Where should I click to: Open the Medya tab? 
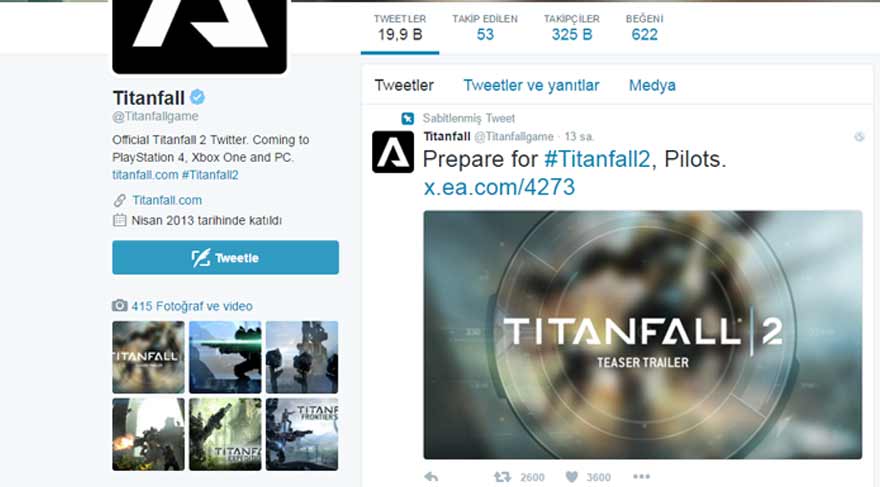(652, 85)
